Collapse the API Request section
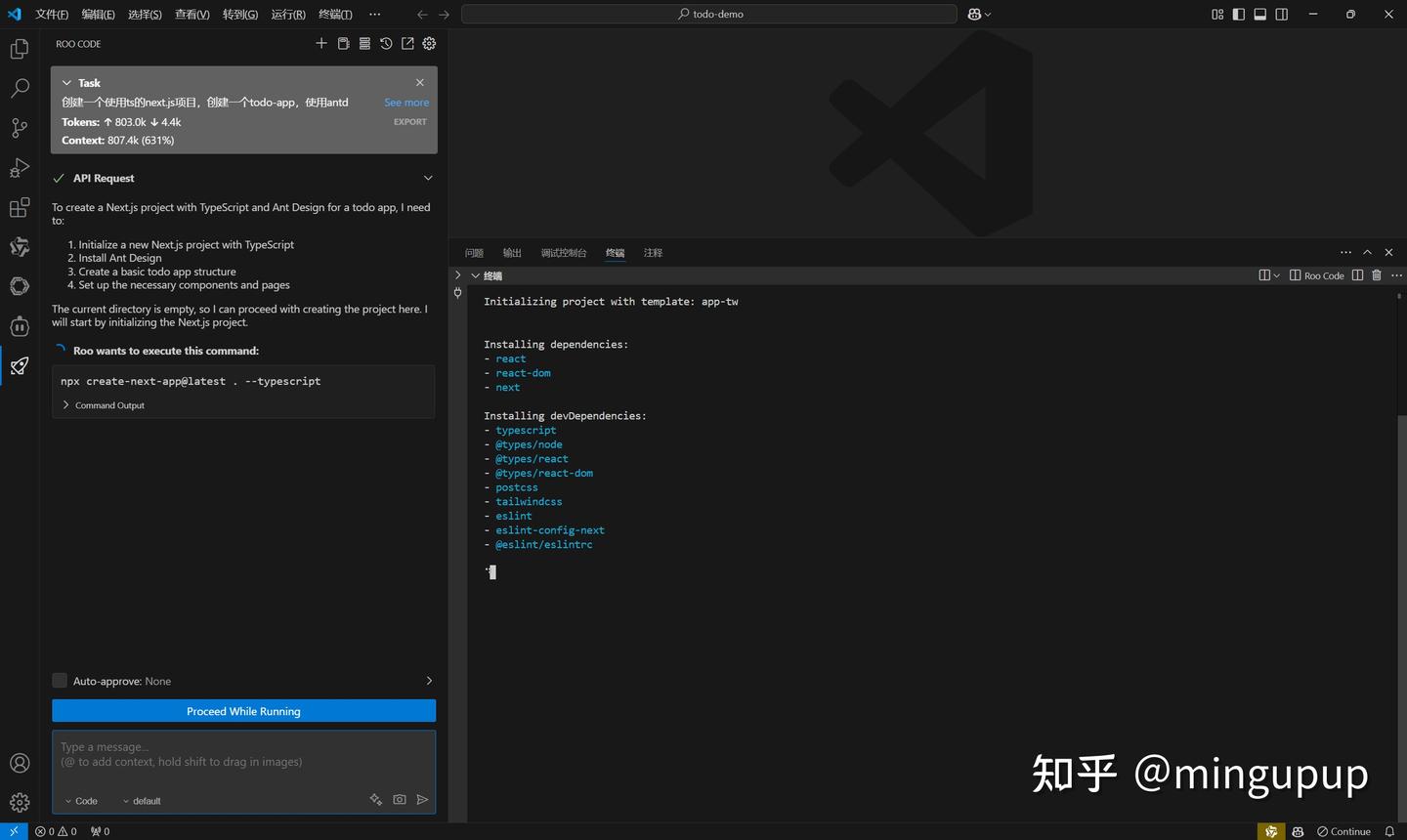Viewport: 1407px width, 840px height. click(427, 178)
